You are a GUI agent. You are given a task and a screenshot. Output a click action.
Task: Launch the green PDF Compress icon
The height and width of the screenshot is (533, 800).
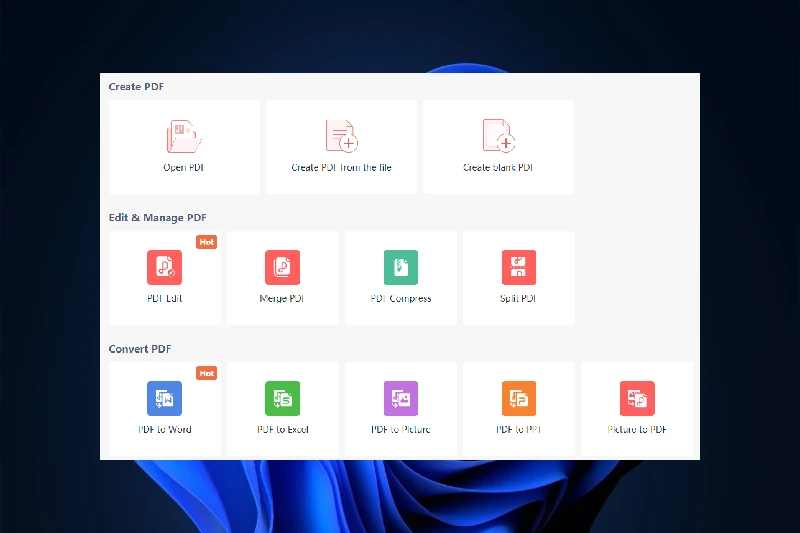(x=401, y=267)
